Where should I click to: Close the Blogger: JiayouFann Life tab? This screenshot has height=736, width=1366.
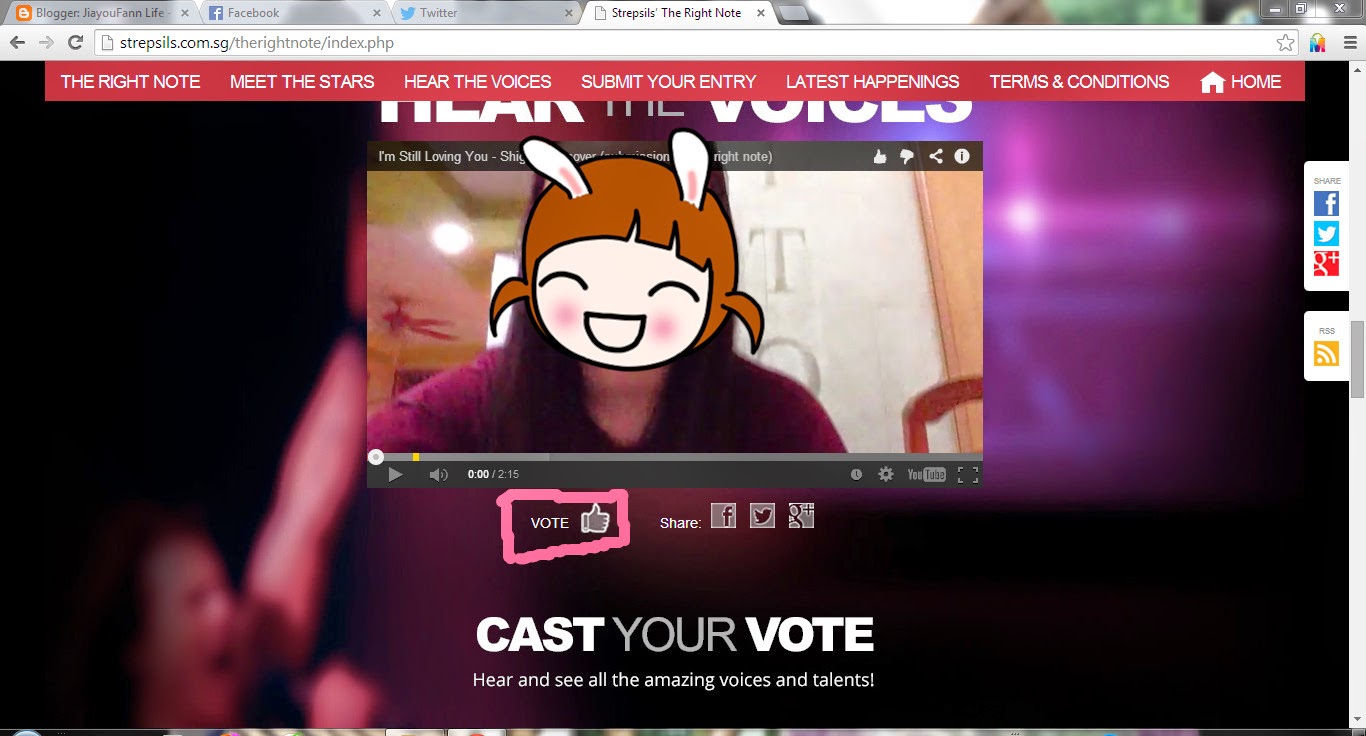click(184, 13)
